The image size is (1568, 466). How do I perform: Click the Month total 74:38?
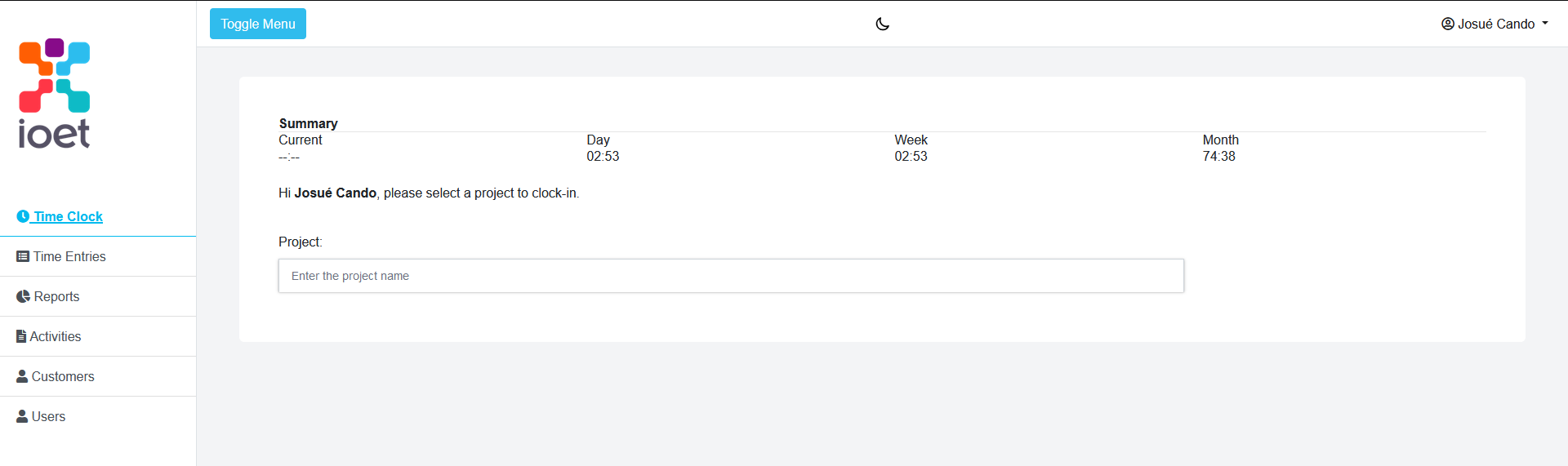point(1218,156)
